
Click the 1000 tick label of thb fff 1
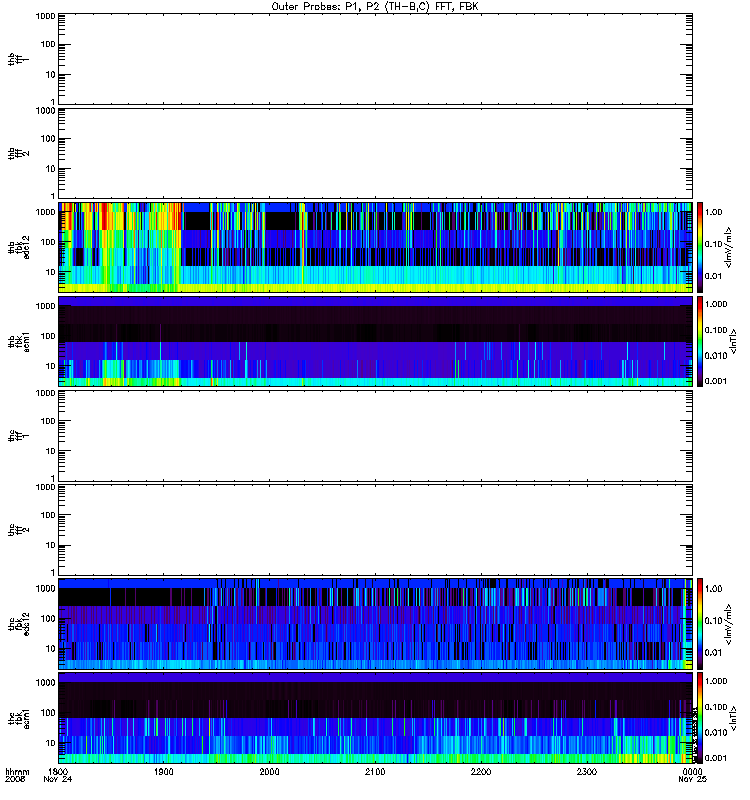point(45,16)
